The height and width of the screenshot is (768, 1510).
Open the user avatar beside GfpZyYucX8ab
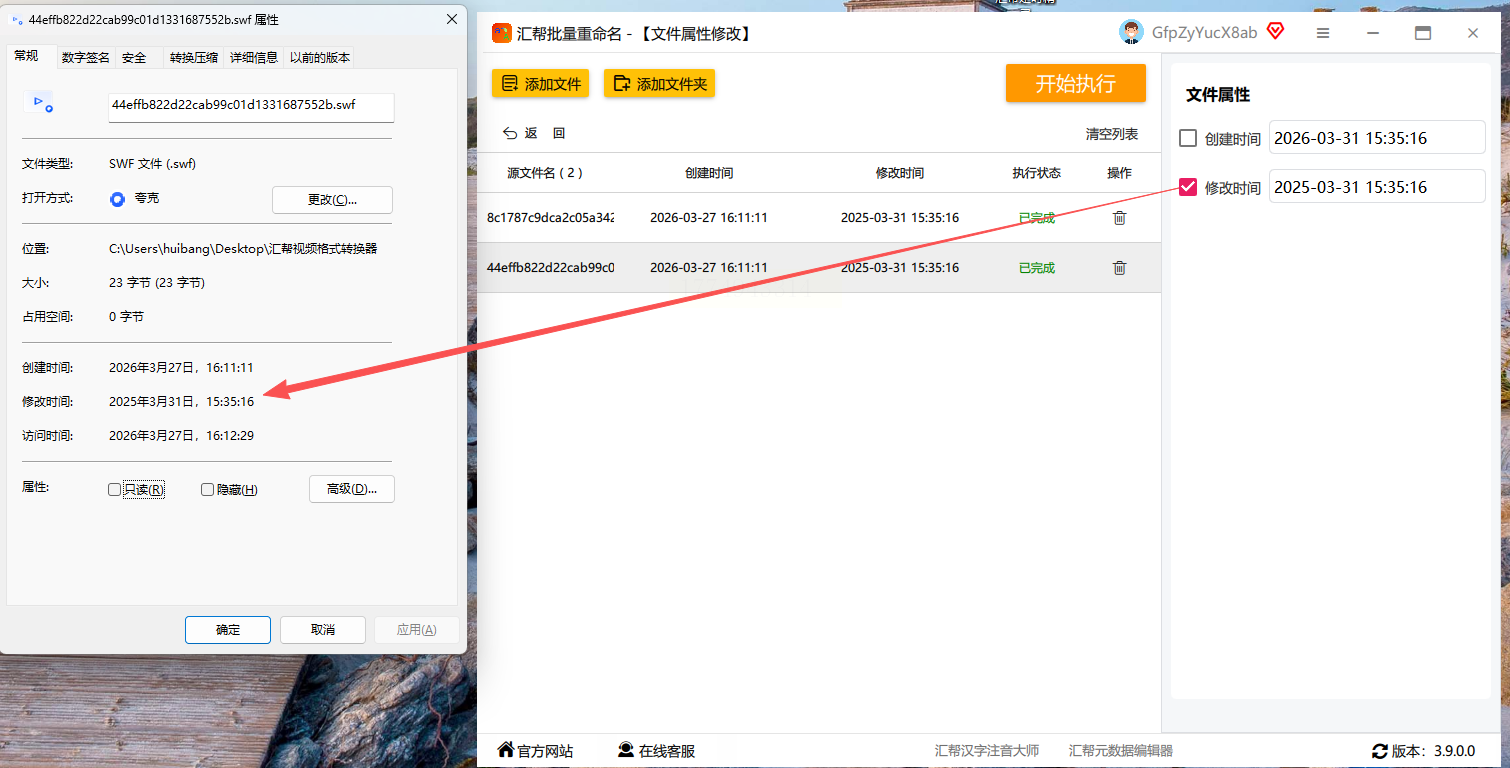[x=1131, y=32]
